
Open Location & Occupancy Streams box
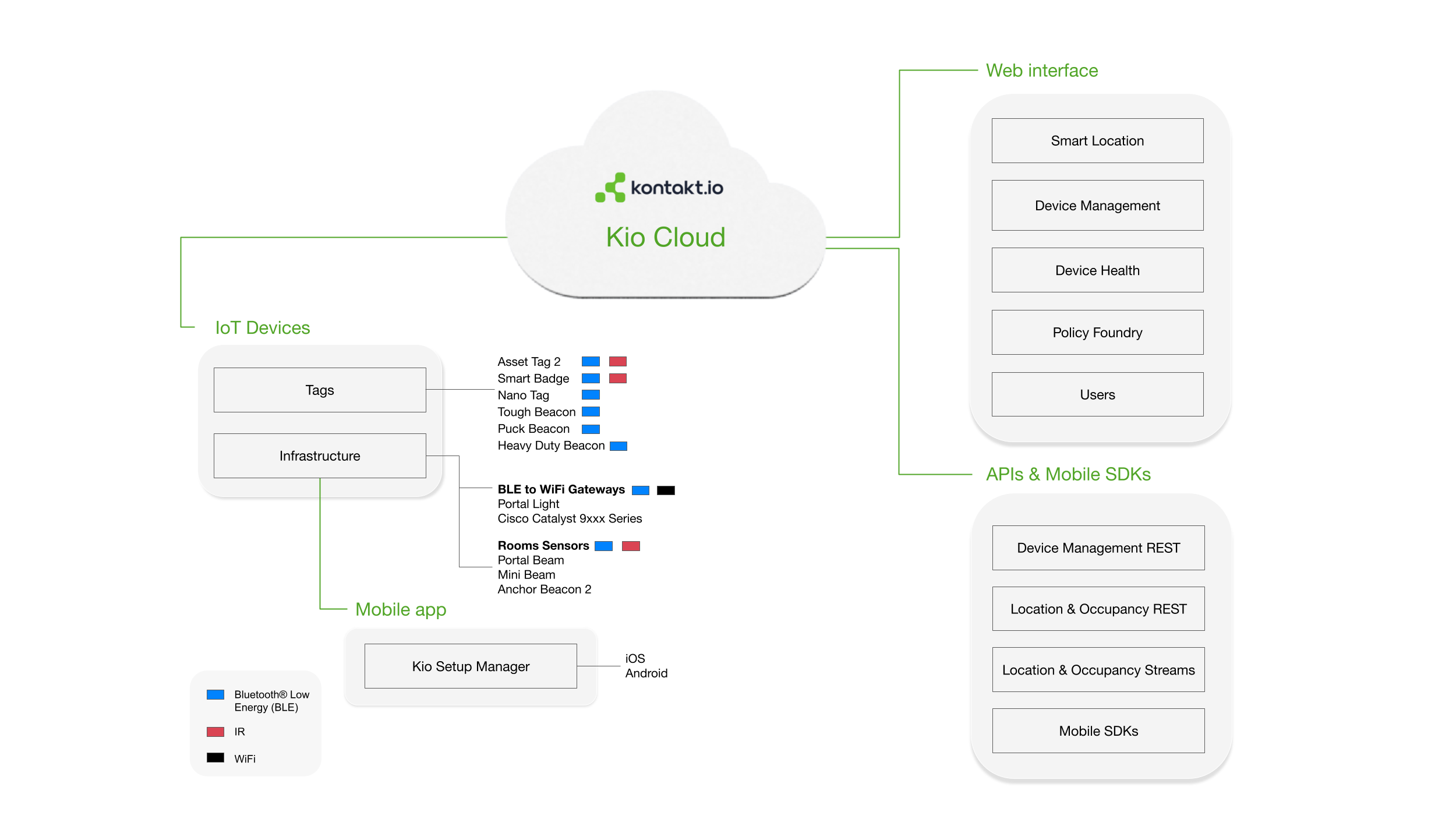1098,670
